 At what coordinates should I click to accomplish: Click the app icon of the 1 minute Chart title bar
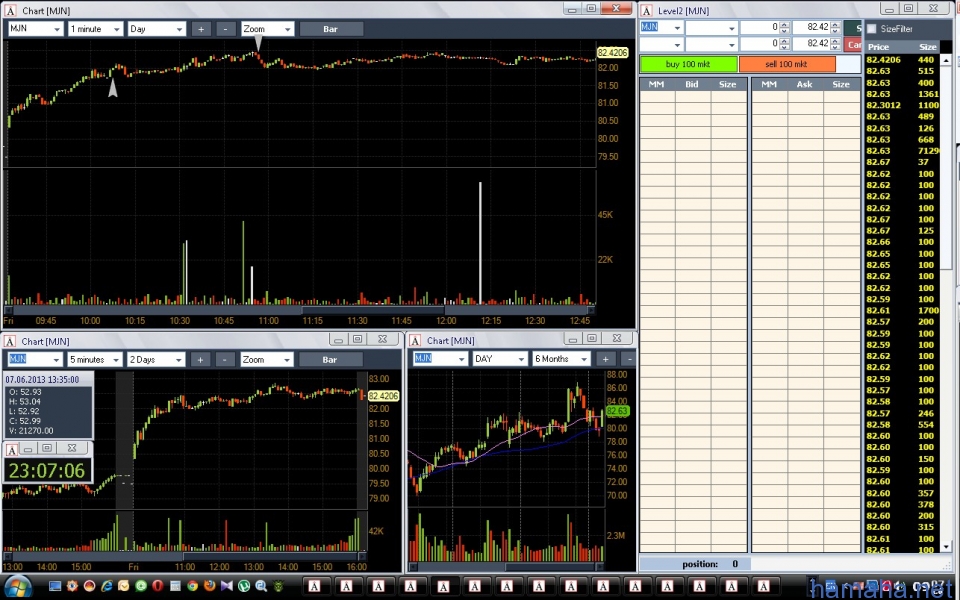[10, 10]
